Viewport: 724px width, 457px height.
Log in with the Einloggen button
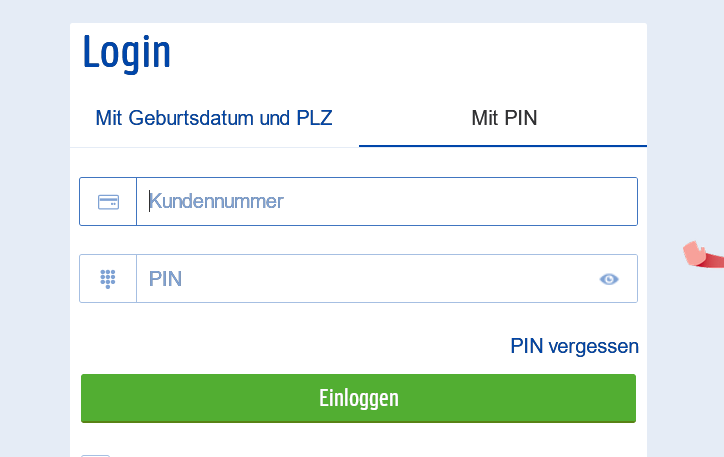358,398
